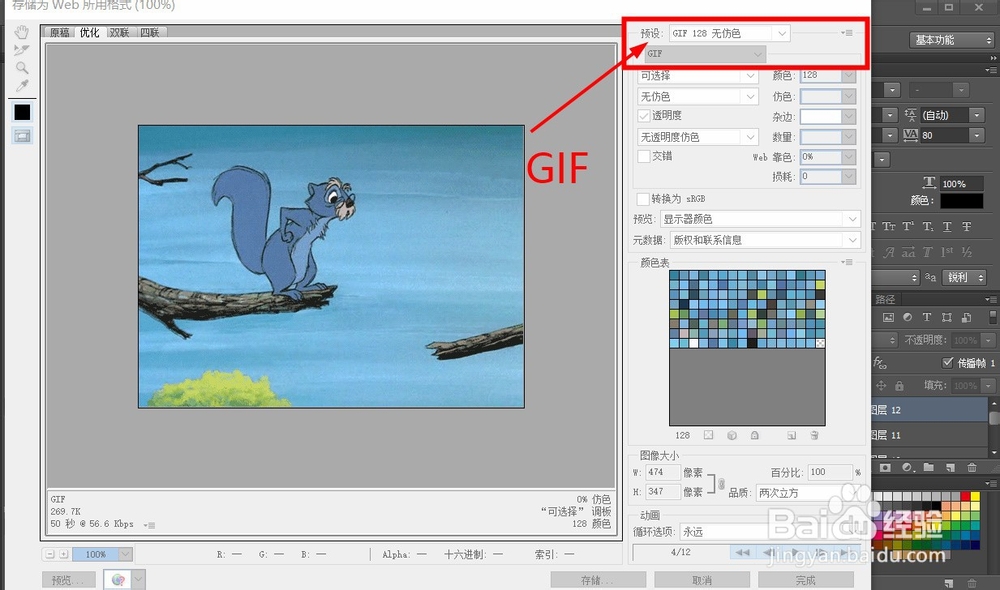1000x590 pixels.
Task: Enable the 转换为 sRGB checkbox
Action: tap(643, 198)
